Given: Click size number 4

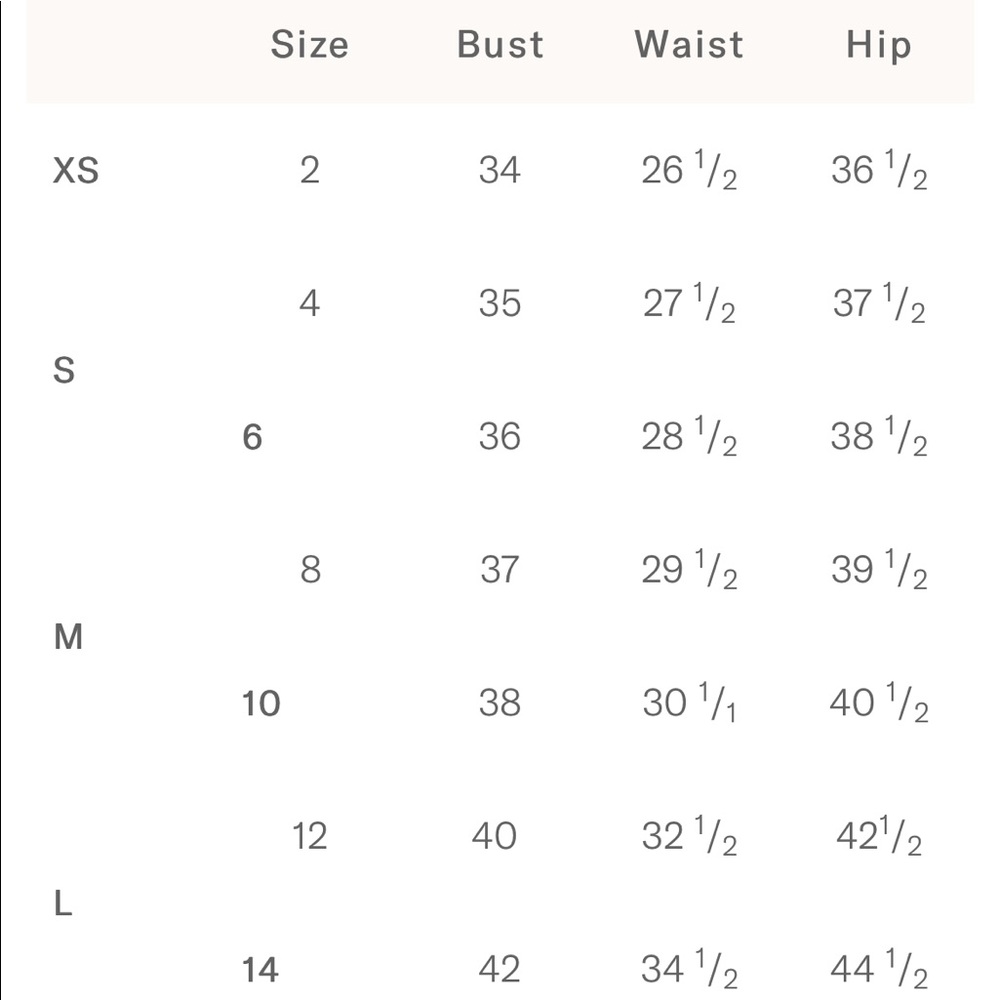Looking at the screenshot, I should pyautogui.click(x=309, y=303).
